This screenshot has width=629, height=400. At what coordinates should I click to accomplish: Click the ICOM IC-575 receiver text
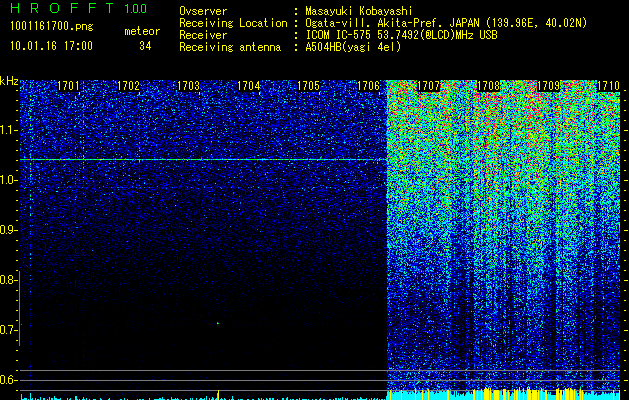(401, 35)
